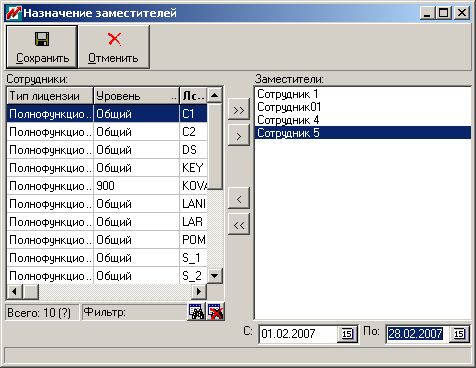The height and width of the screenshot is (368, 476).
Task: Open calendar for the По end date
Action: 459,334
